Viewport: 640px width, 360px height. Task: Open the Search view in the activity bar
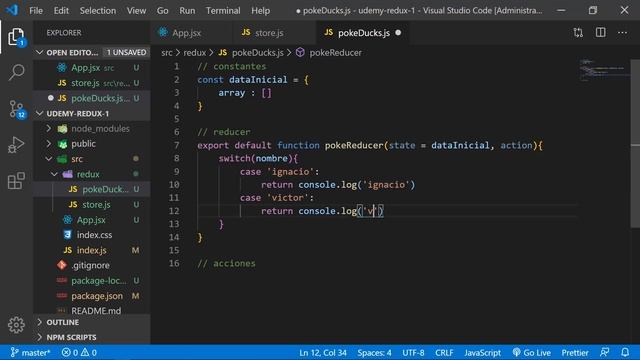pyautogui.click(x=16, y=73)
